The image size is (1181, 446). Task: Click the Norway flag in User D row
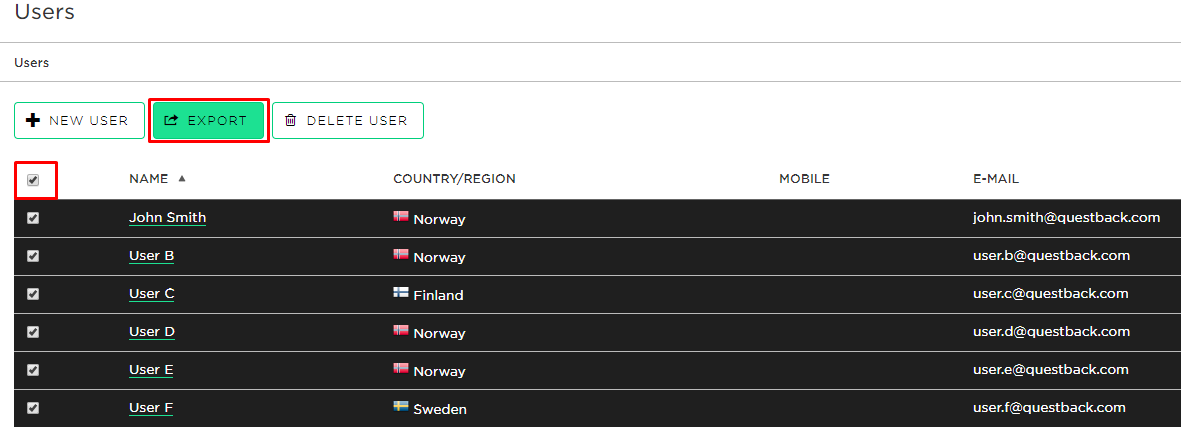(401, 330)
